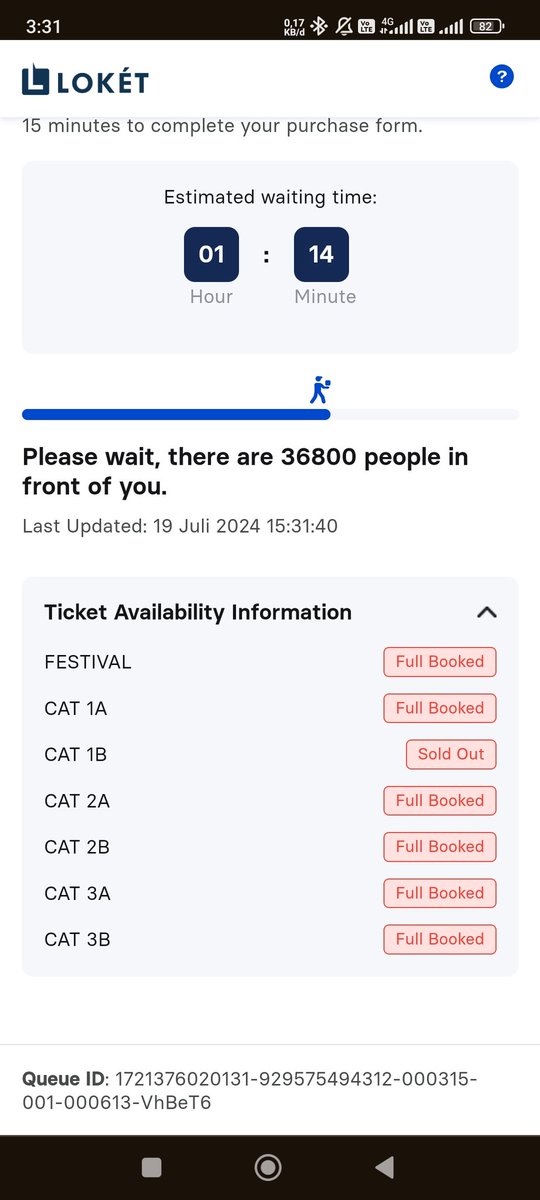The height and width of the screenshot is (1200, 540).
Task: Tap the FESTIVAL Full Booked badge
Action: click(x=440, y=662)
